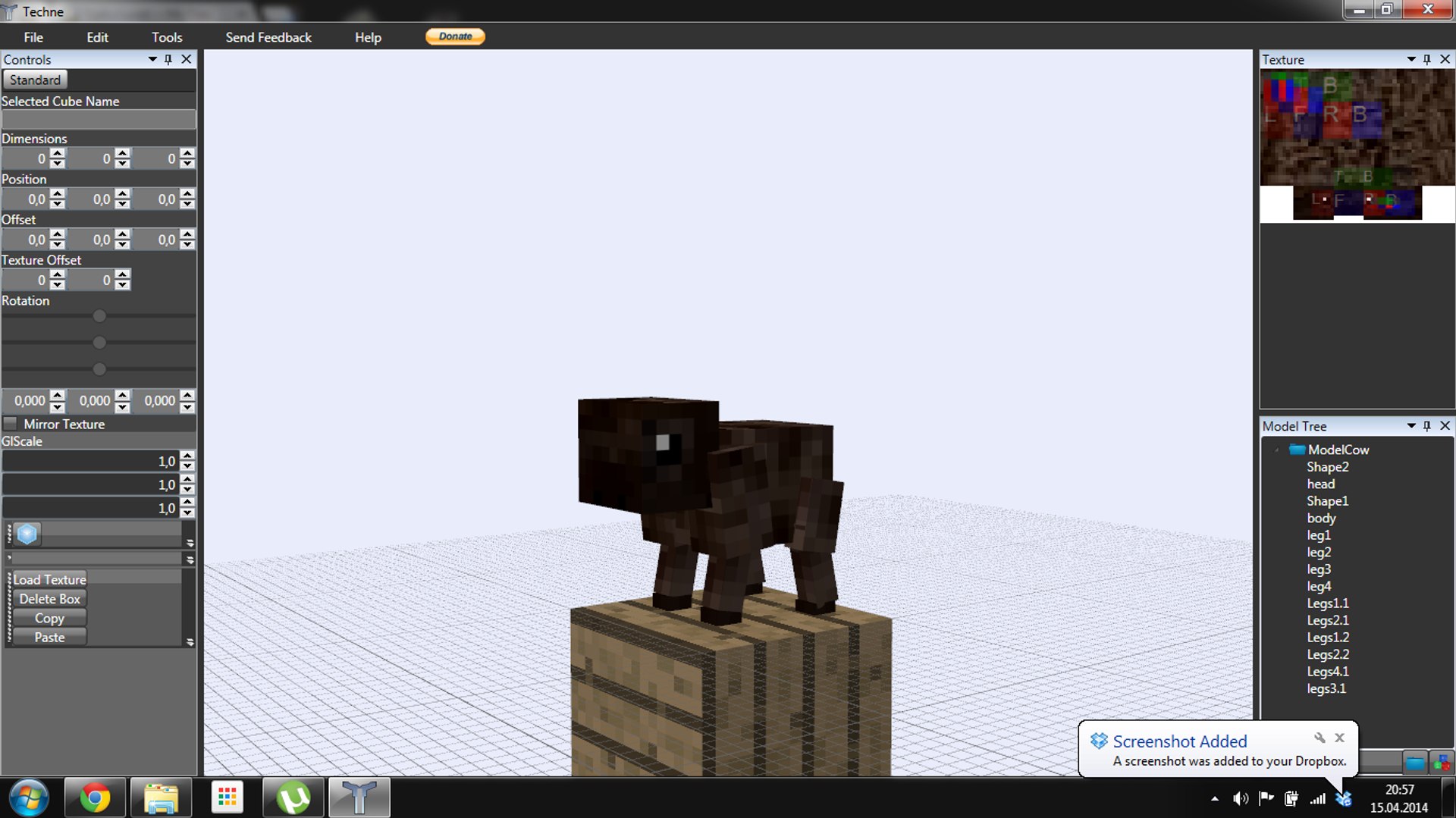
Task: Increase the first Position value
Action: pyautogui.click(x=58, y=194)
